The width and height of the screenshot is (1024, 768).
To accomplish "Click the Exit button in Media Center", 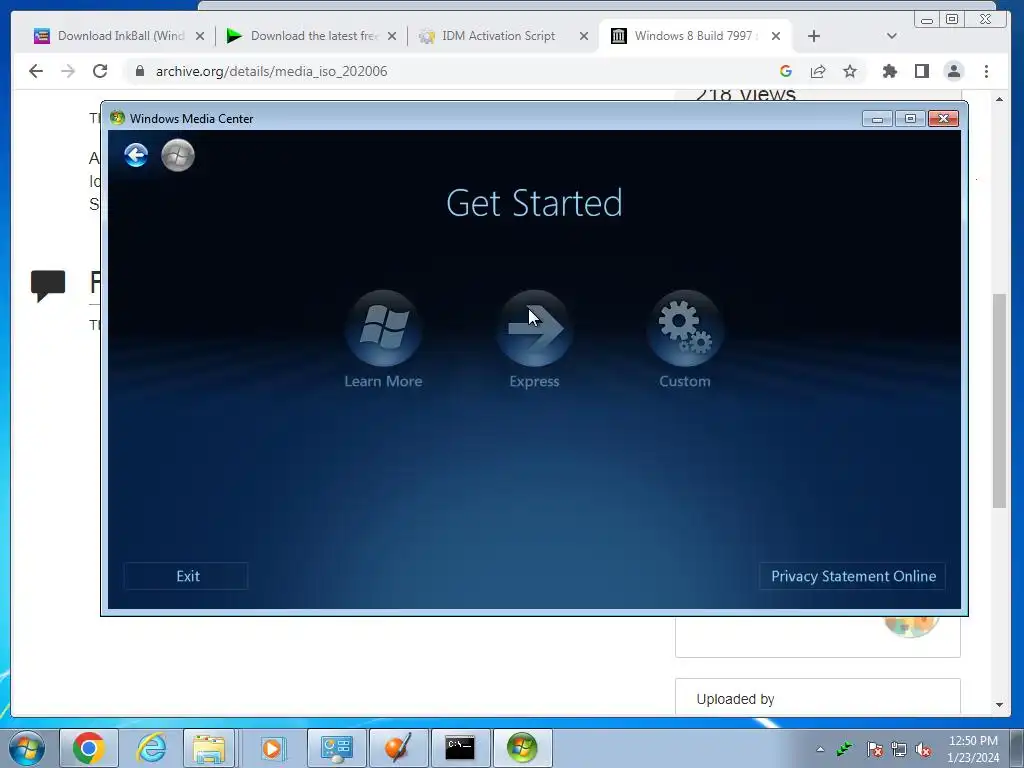I will [x=186, y=576].
